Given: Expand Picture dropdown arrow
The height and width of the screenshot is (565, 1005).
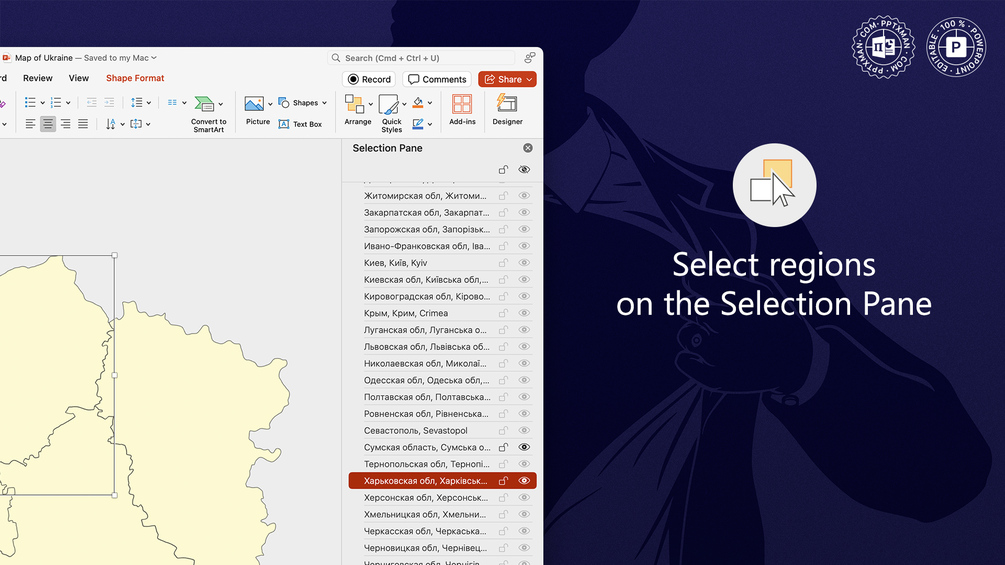Looking at the screenshot, I should 270,104.
